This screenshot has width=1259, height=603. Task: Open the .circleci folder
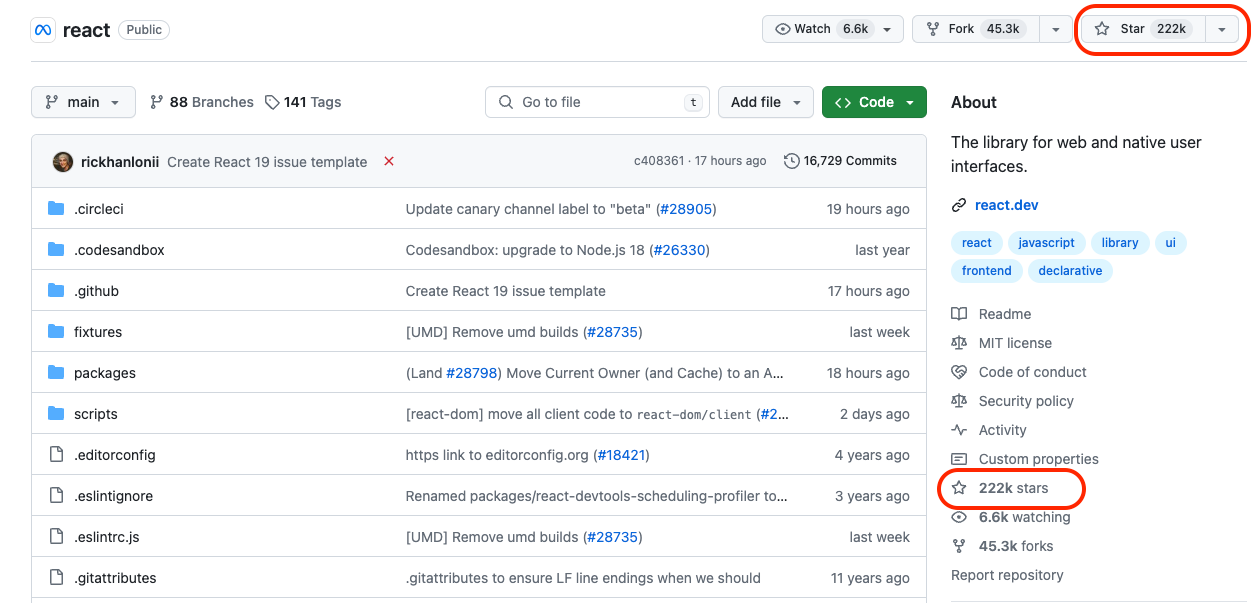(x=99, y=209)
